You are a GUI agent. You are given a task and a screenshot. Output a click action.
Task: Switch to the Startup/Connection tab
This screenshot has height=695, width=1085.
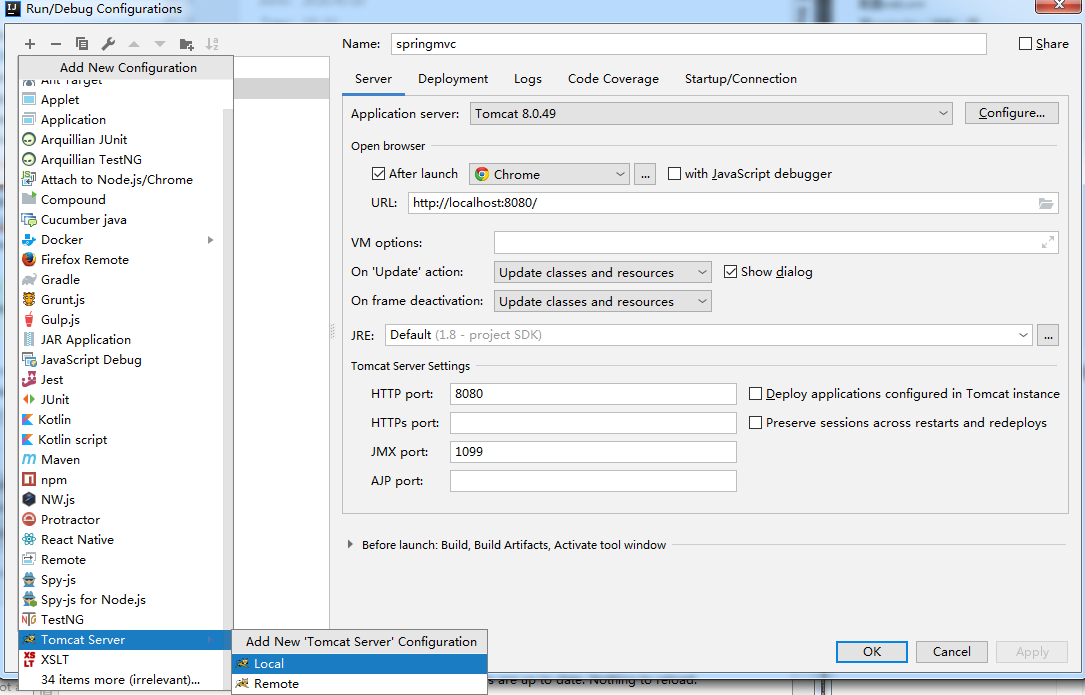tap(740, 79)
